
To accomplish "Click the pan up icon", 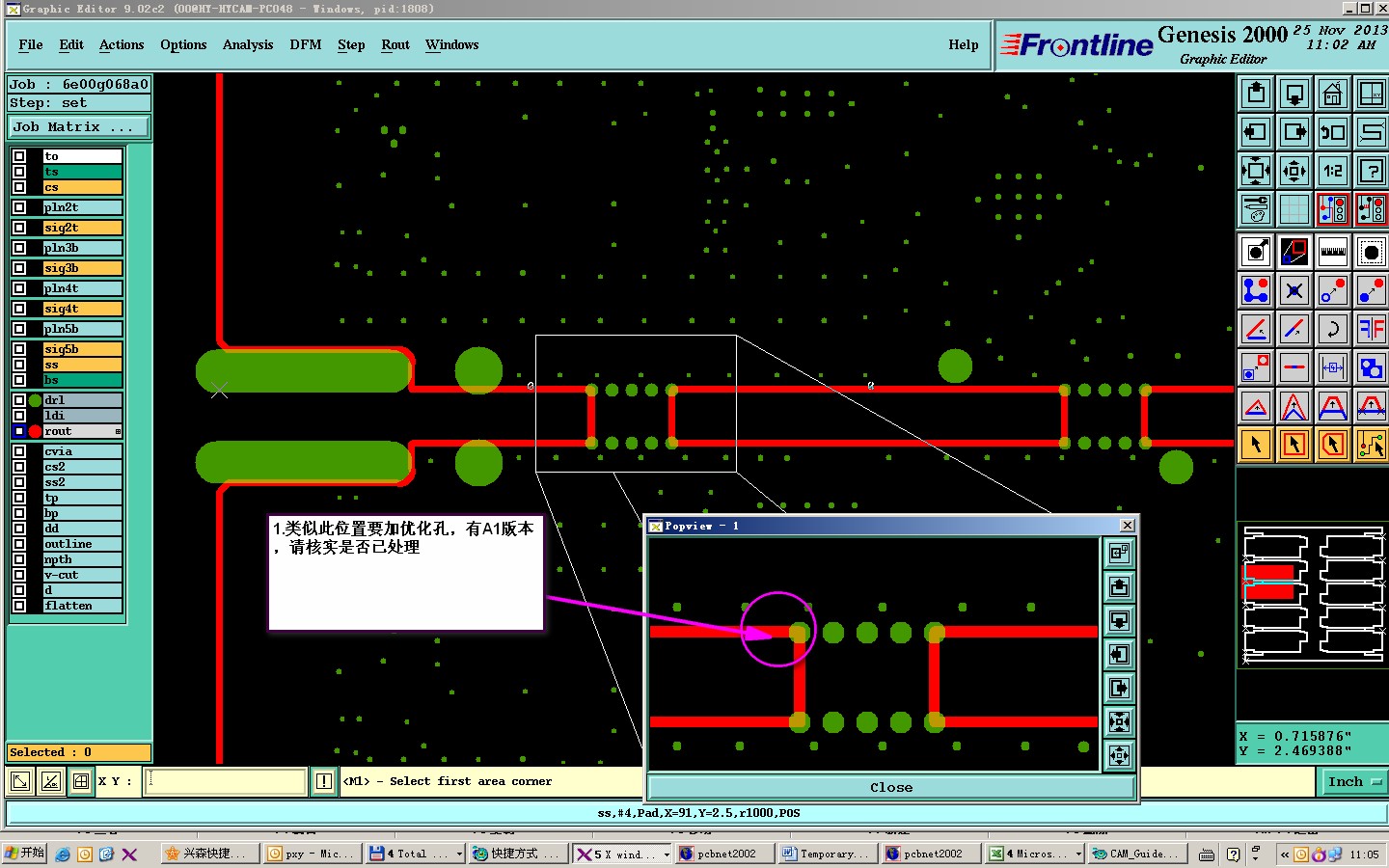I will coord(1256,94).
